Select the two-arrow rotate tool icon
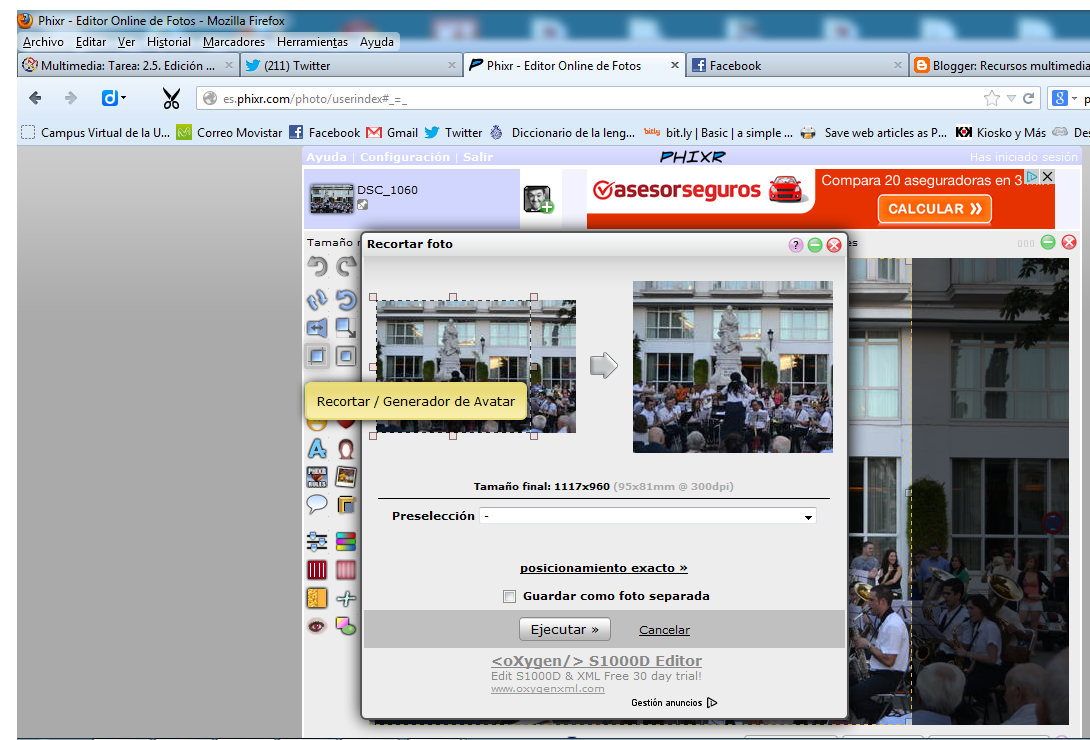This screenshot has height=740, width=1090. [x=317, y=299]
